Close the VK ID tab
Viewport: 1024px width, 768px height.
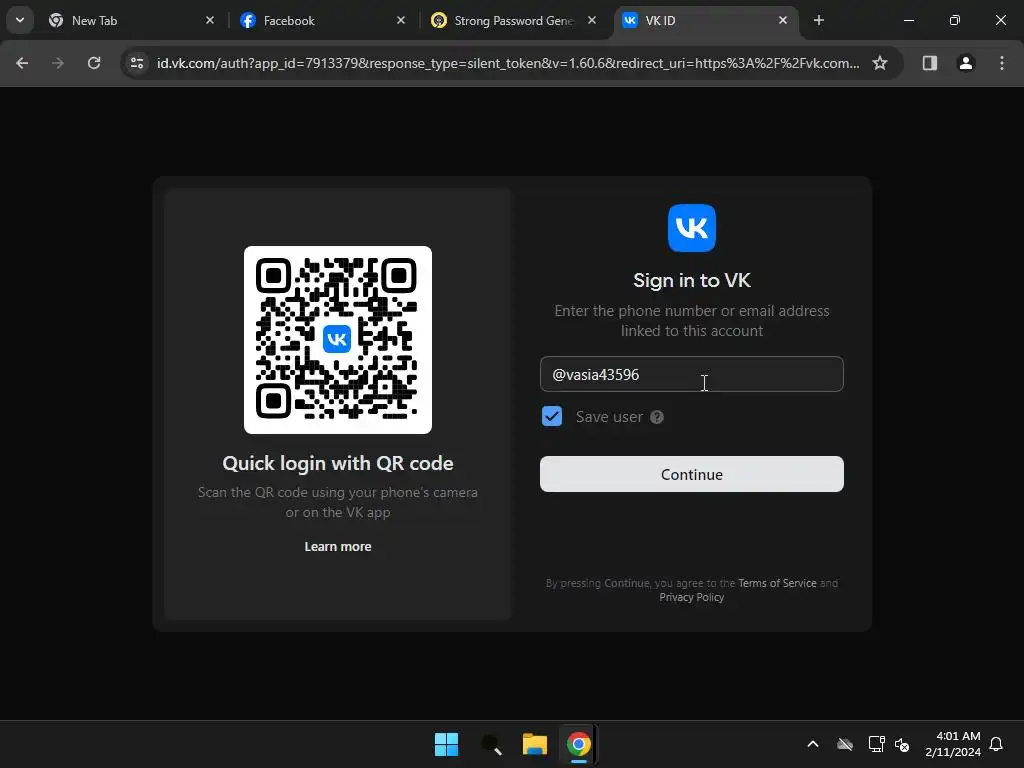[x=782, y=20]
